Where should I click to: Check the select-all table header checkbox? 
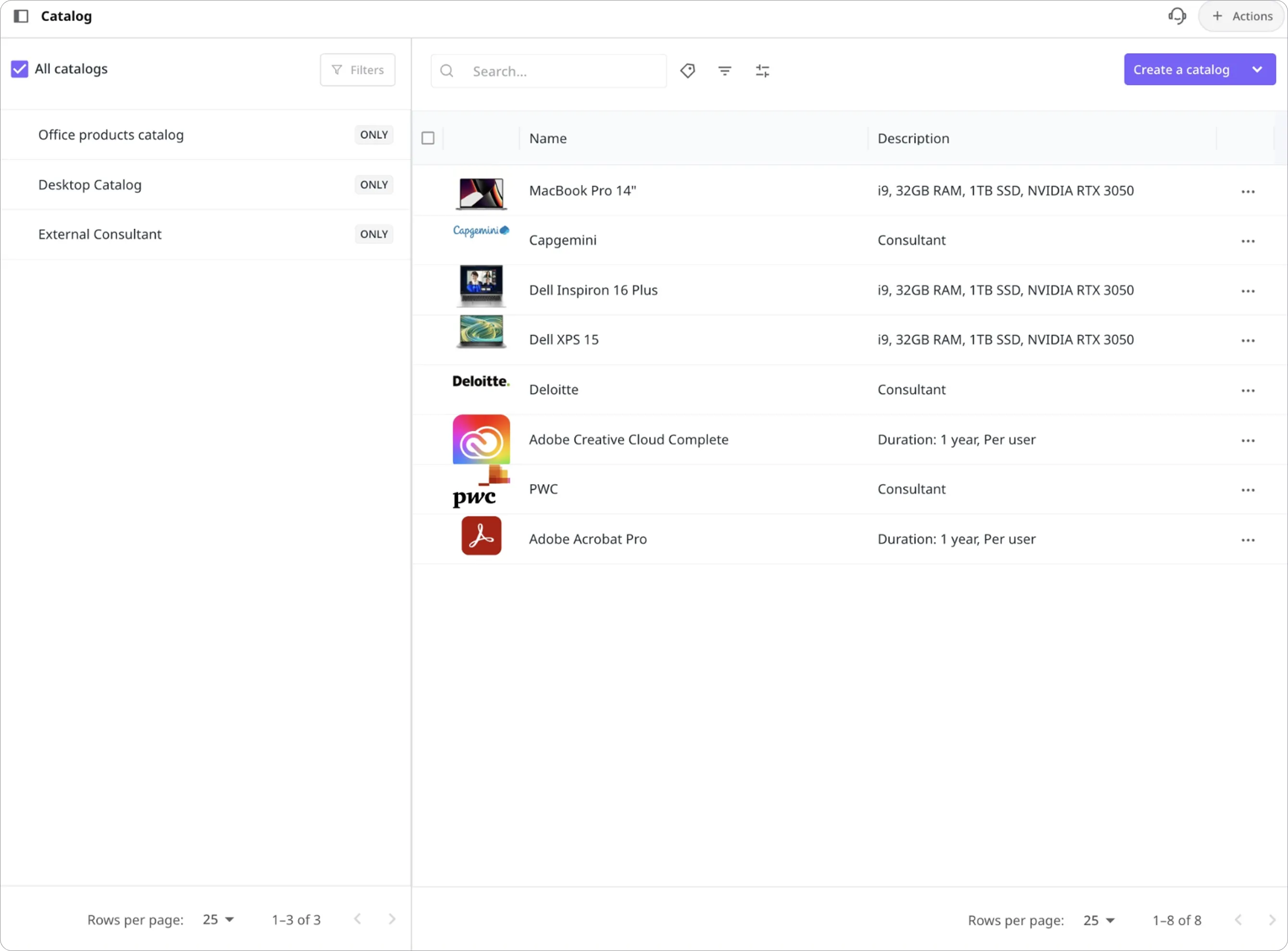[x=428, y=138]
